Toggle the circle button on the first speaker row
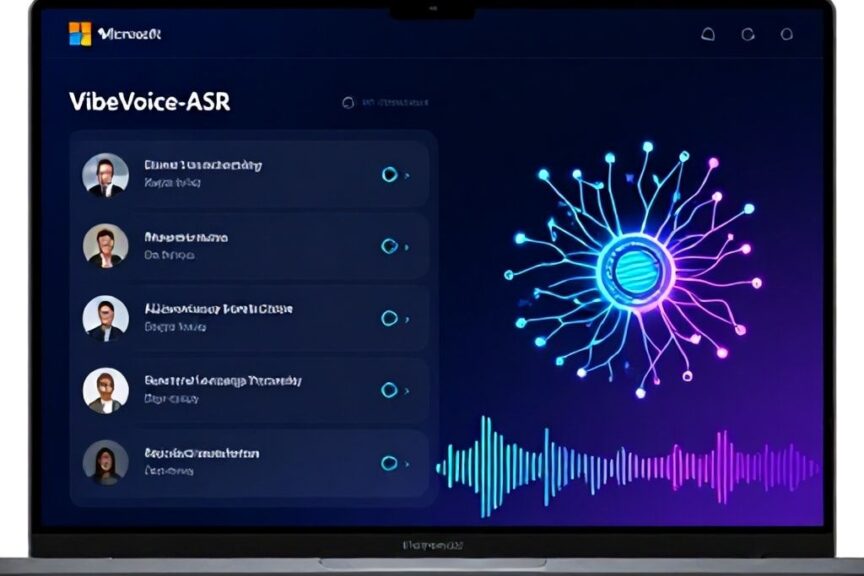 point(389,174)
